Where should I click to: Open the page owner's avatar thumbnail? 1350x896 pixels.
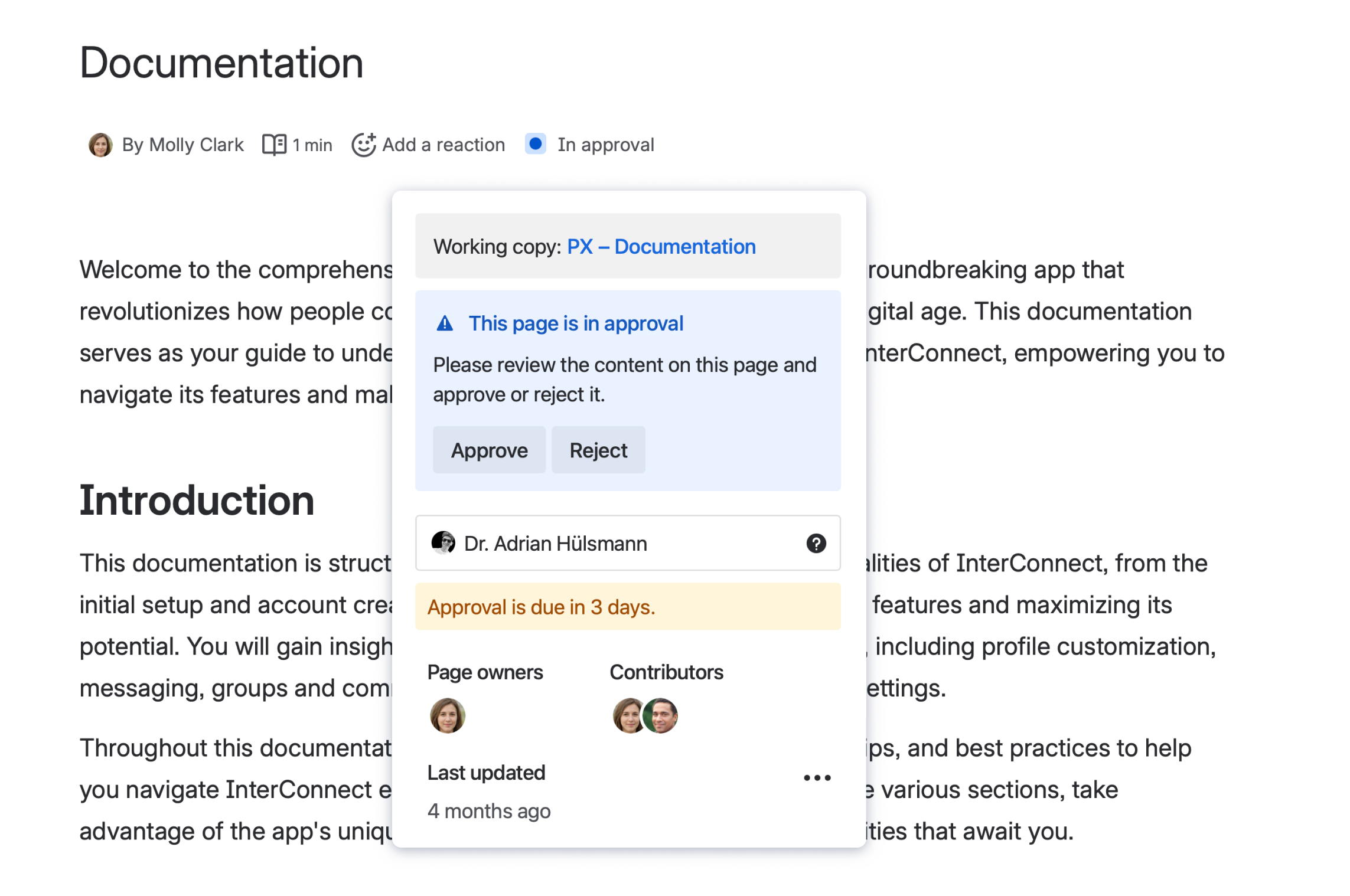pyautogui.click(x=447, y=715)
